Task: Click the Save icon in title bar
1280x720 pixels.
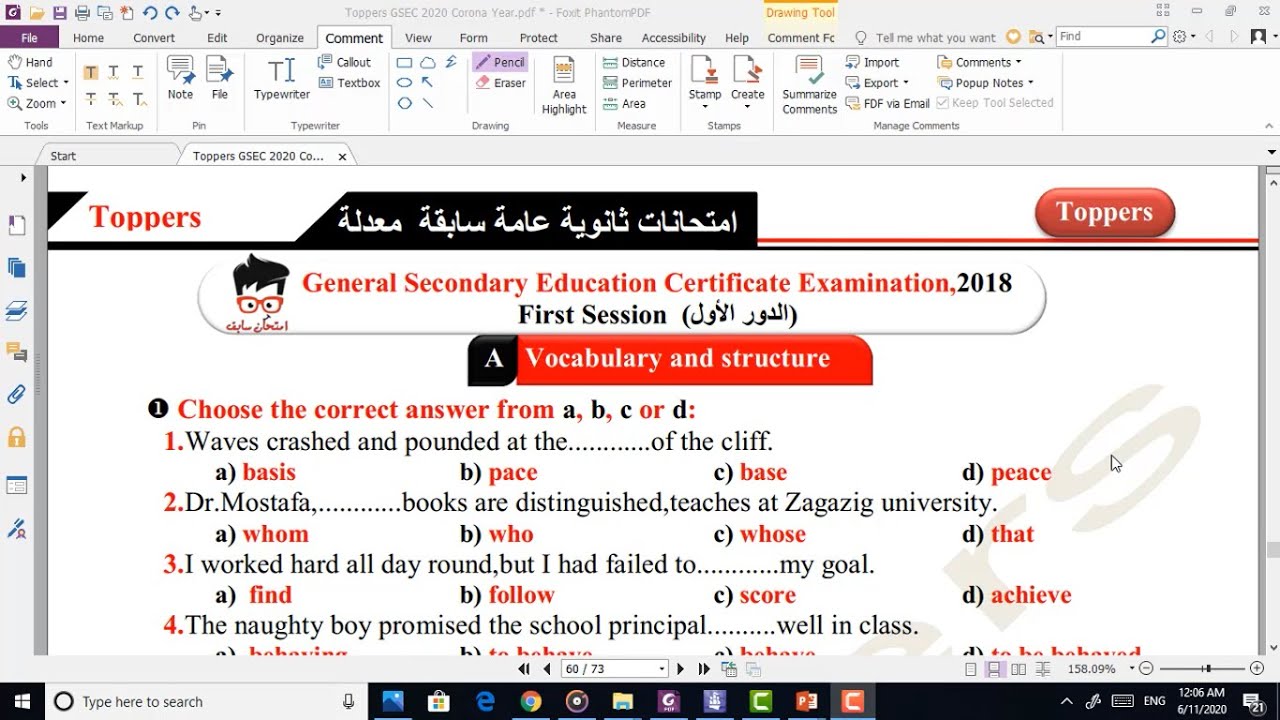Action: click(59, 13)
